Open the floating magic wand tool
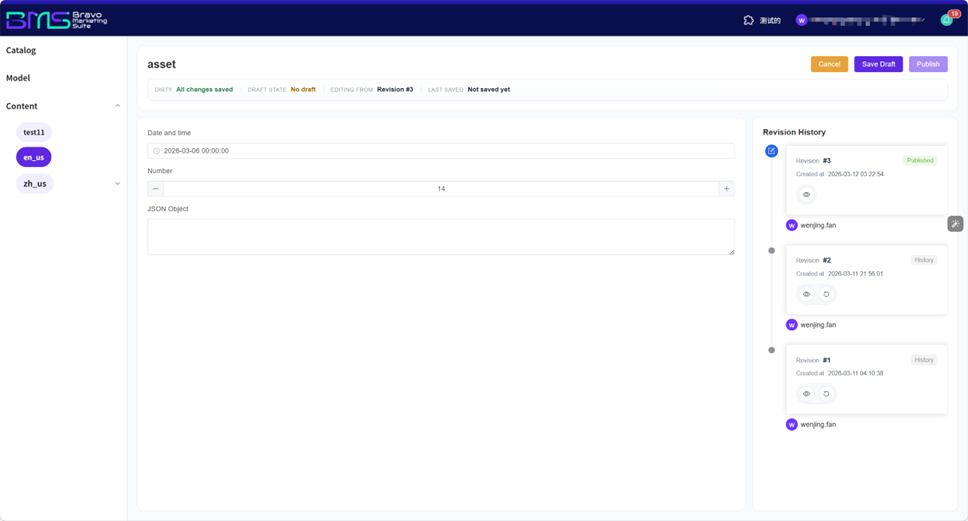 coord(955,224)
